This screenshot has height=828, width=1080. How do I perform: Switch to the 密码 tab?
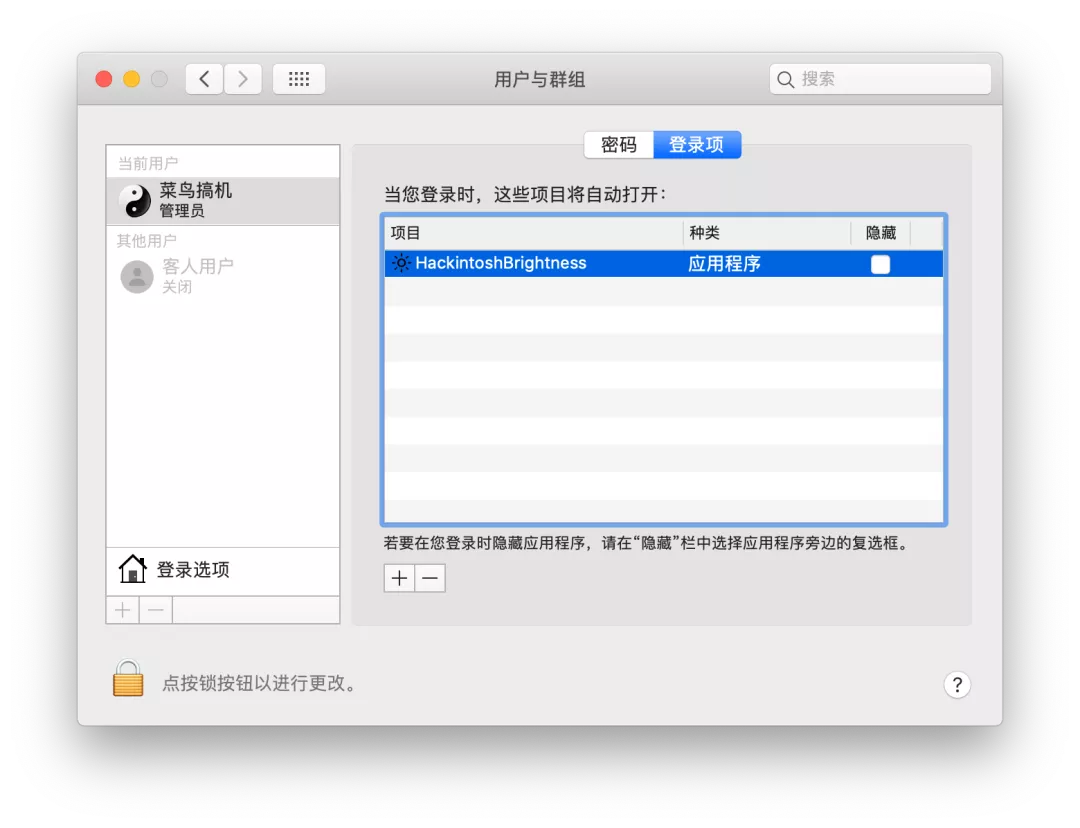[619, 145]
